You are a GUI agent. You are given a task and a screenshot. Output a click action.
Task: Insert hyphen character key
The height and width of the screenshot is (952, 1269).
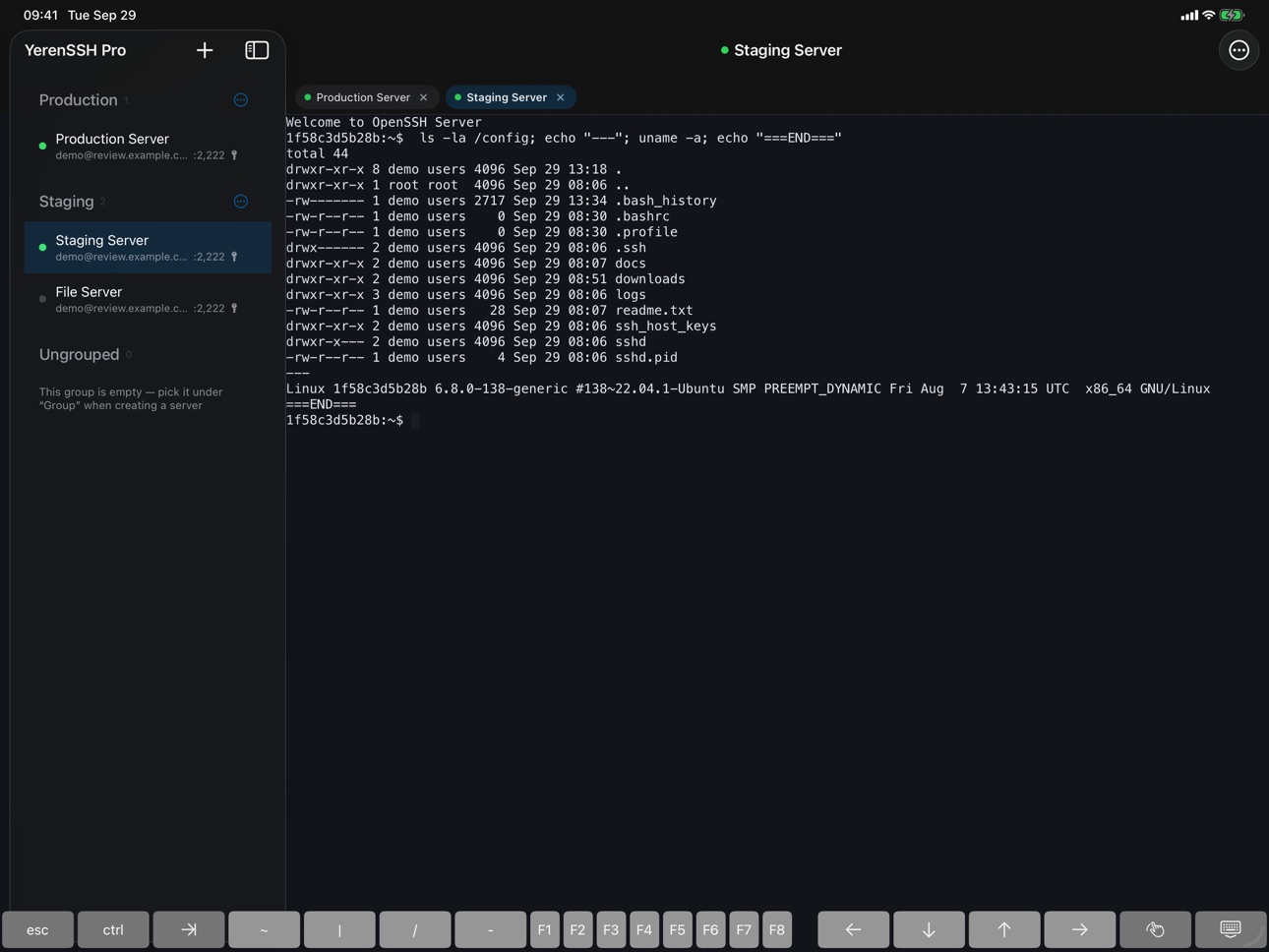pyautogui.click(x=490, y=929)
